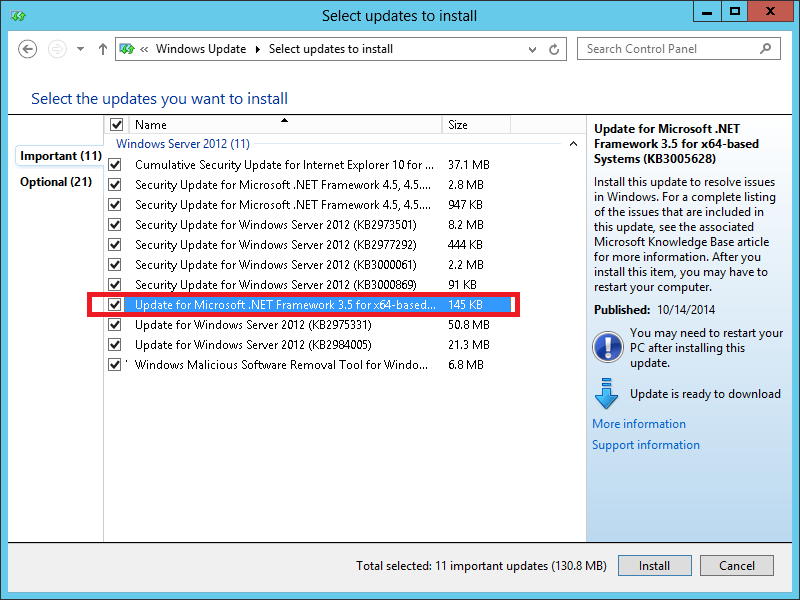The width and height of the screenshot is (800, 600).
Task: Click into Search Control Panel field
Action: (679, 49)
